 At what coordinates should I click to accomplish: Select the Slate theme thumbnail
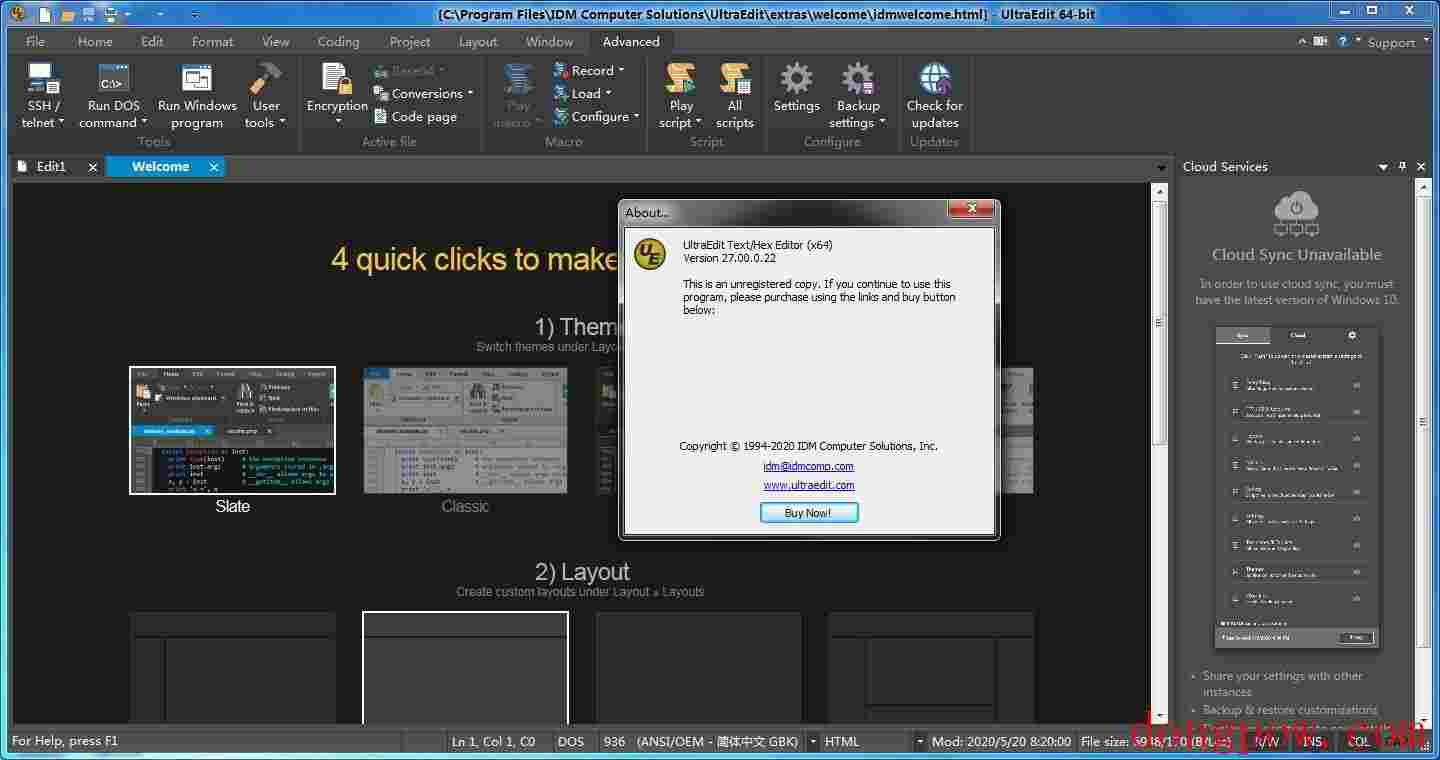(232, 430)
